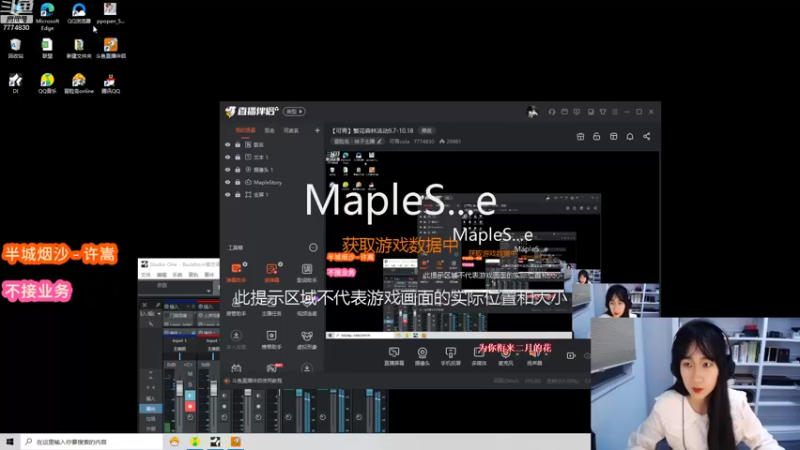Viewport: 800px width, 450px height.
Task: Add a 手机投屏 source
Action: 451,356
